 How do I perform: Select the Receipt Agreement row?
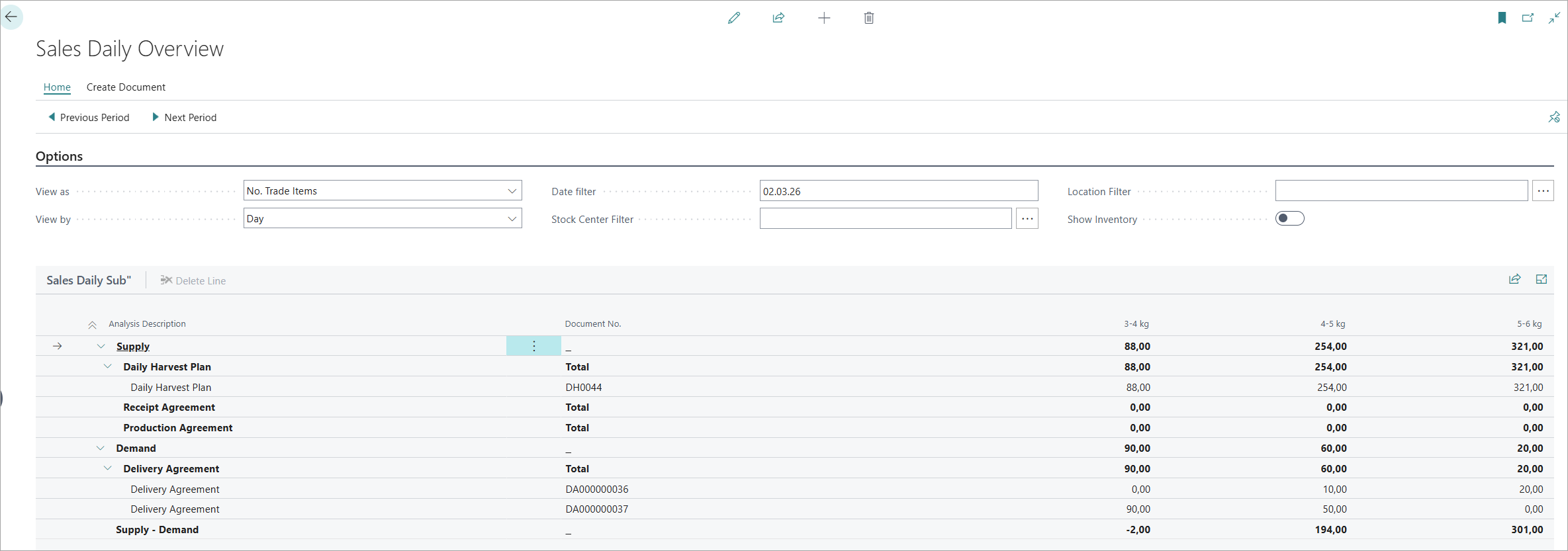tap(795, 407)
